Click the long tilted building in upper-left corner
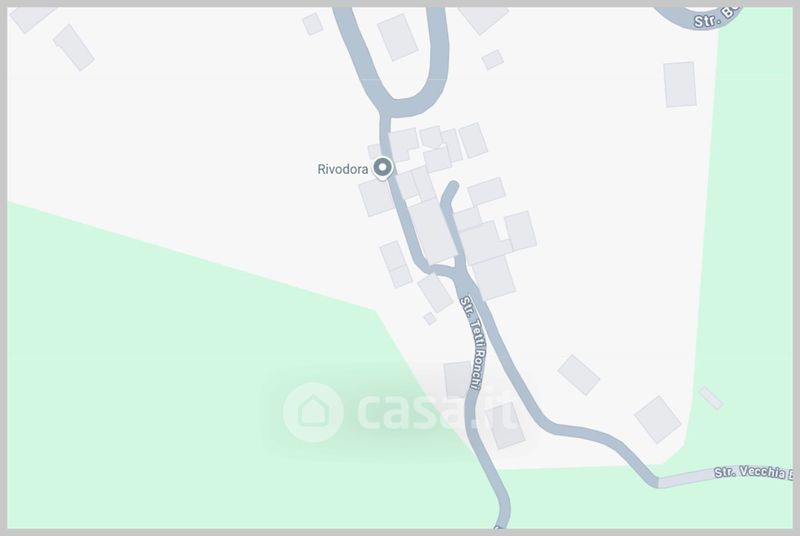800x536 pixels. pyautogui.click(x=74, y=47)
